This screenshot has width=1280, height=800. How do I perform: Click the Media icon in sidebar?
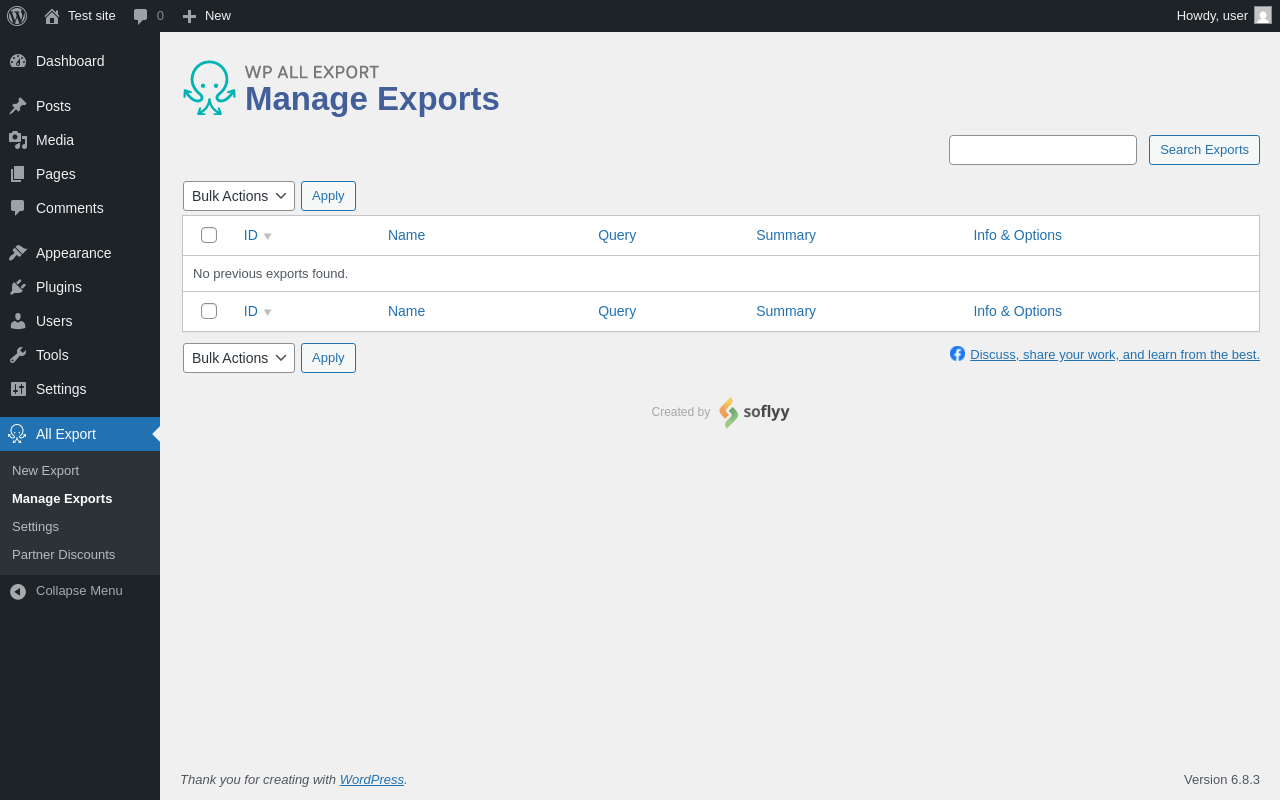(18, 140)
